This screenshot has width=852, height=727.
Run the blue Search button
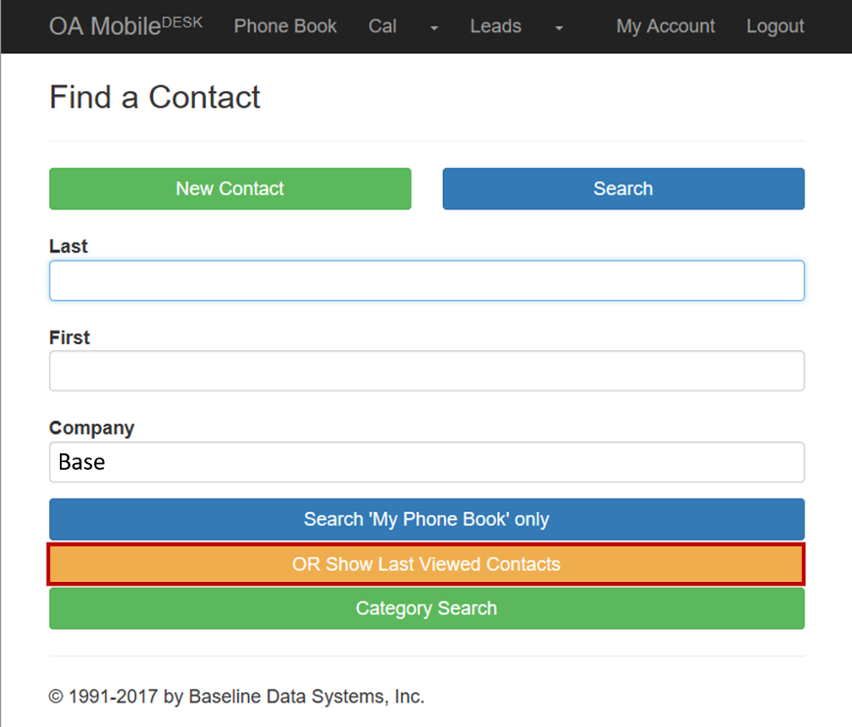point(623,189)
